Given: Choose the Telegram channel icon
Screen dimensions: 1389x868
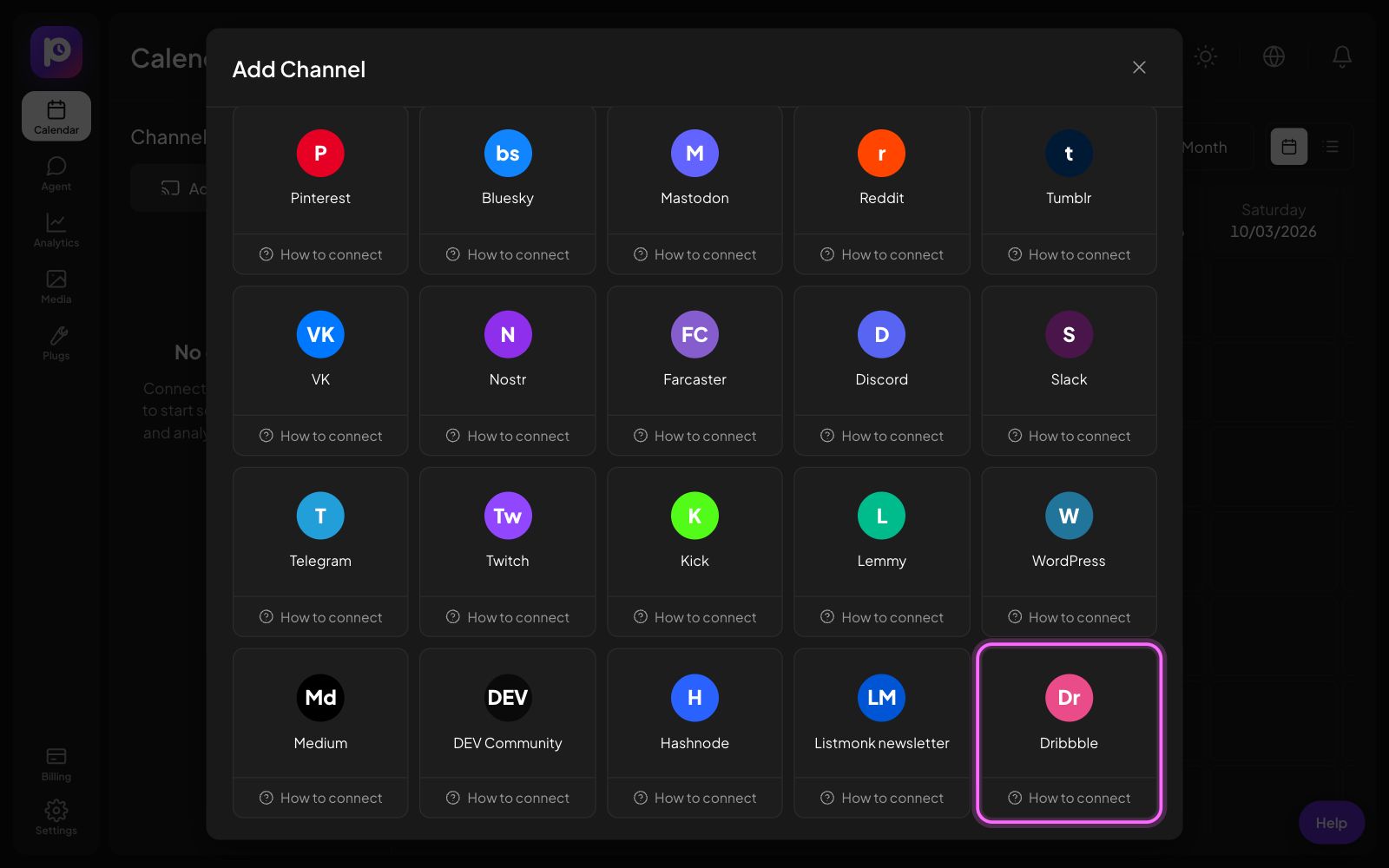Looking at the screenshot, I should pyautogui.click(x=320, y=516).
